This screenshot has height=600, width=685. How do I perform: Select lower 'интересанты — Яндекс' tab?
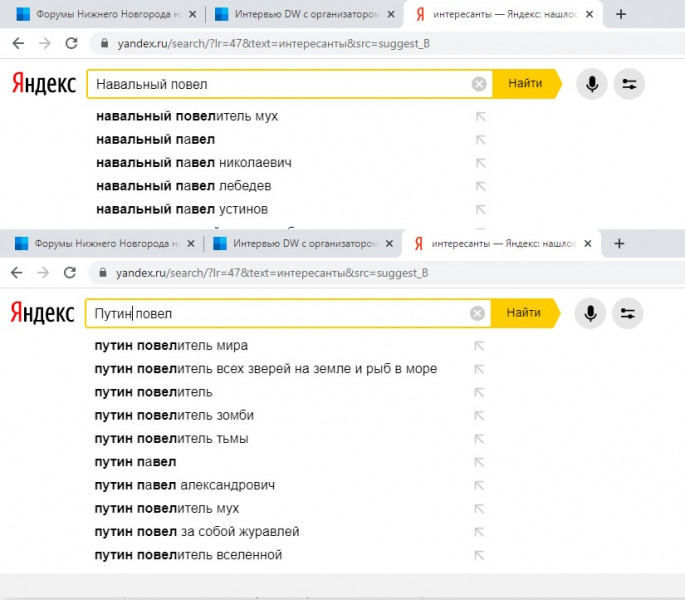tap(502, 244)
